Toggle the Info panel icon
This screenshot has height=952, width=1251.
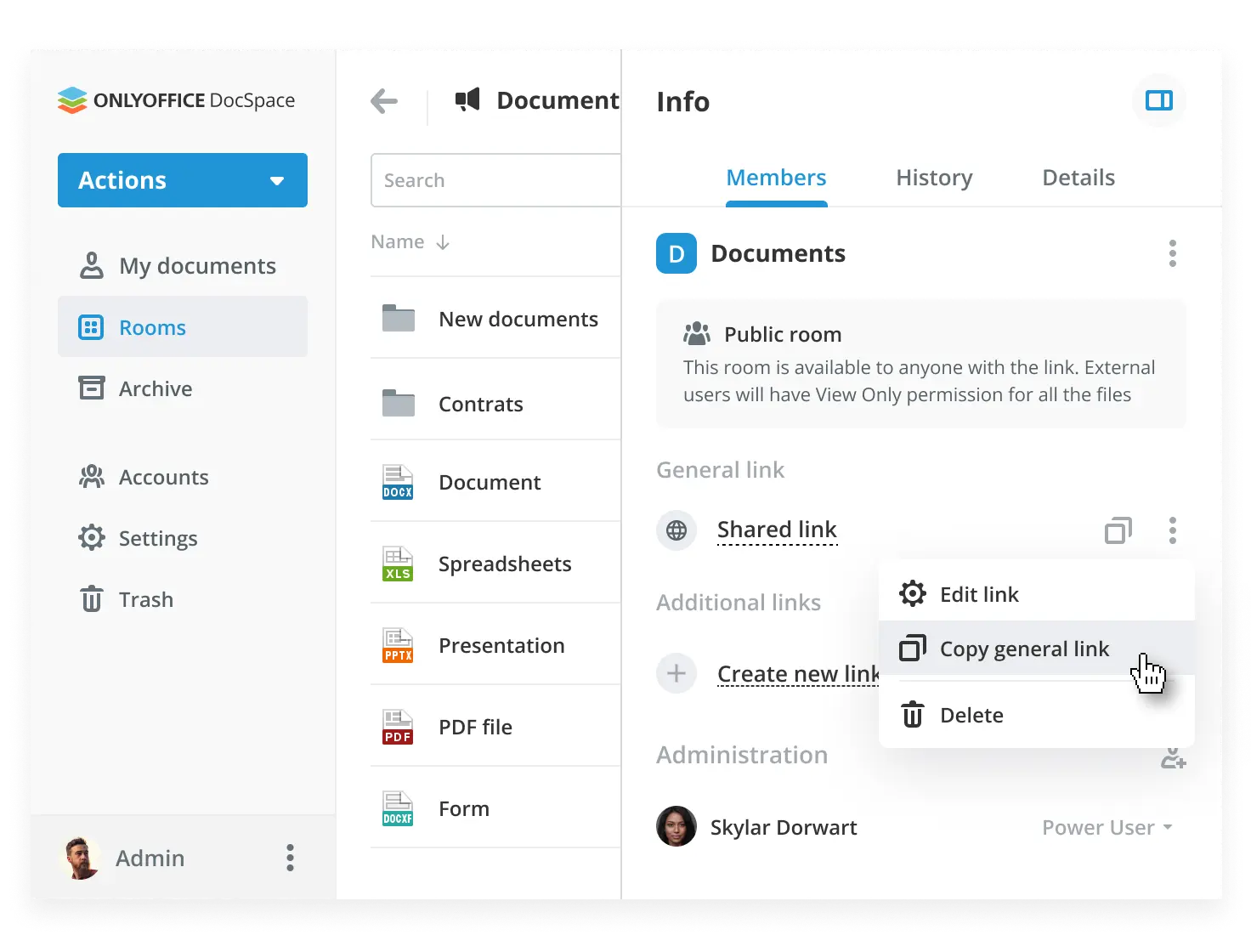coord(1158,101)
